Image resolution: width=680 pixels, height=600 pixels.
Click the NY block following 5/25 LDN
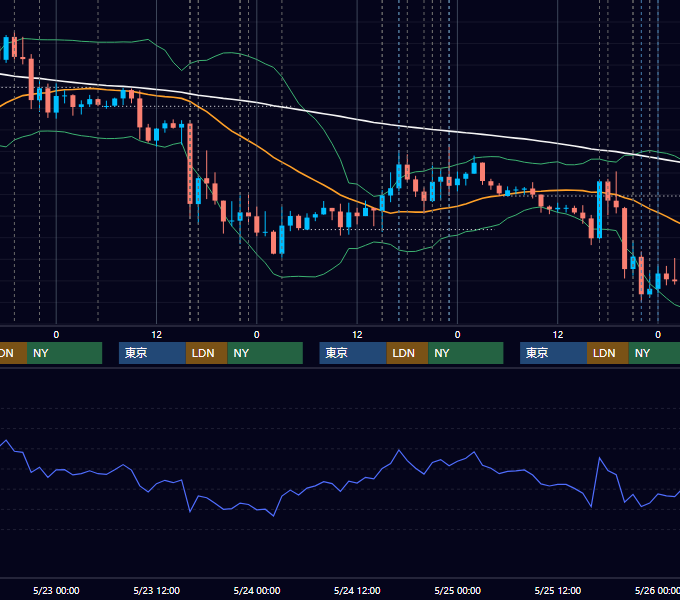(654, 353)
